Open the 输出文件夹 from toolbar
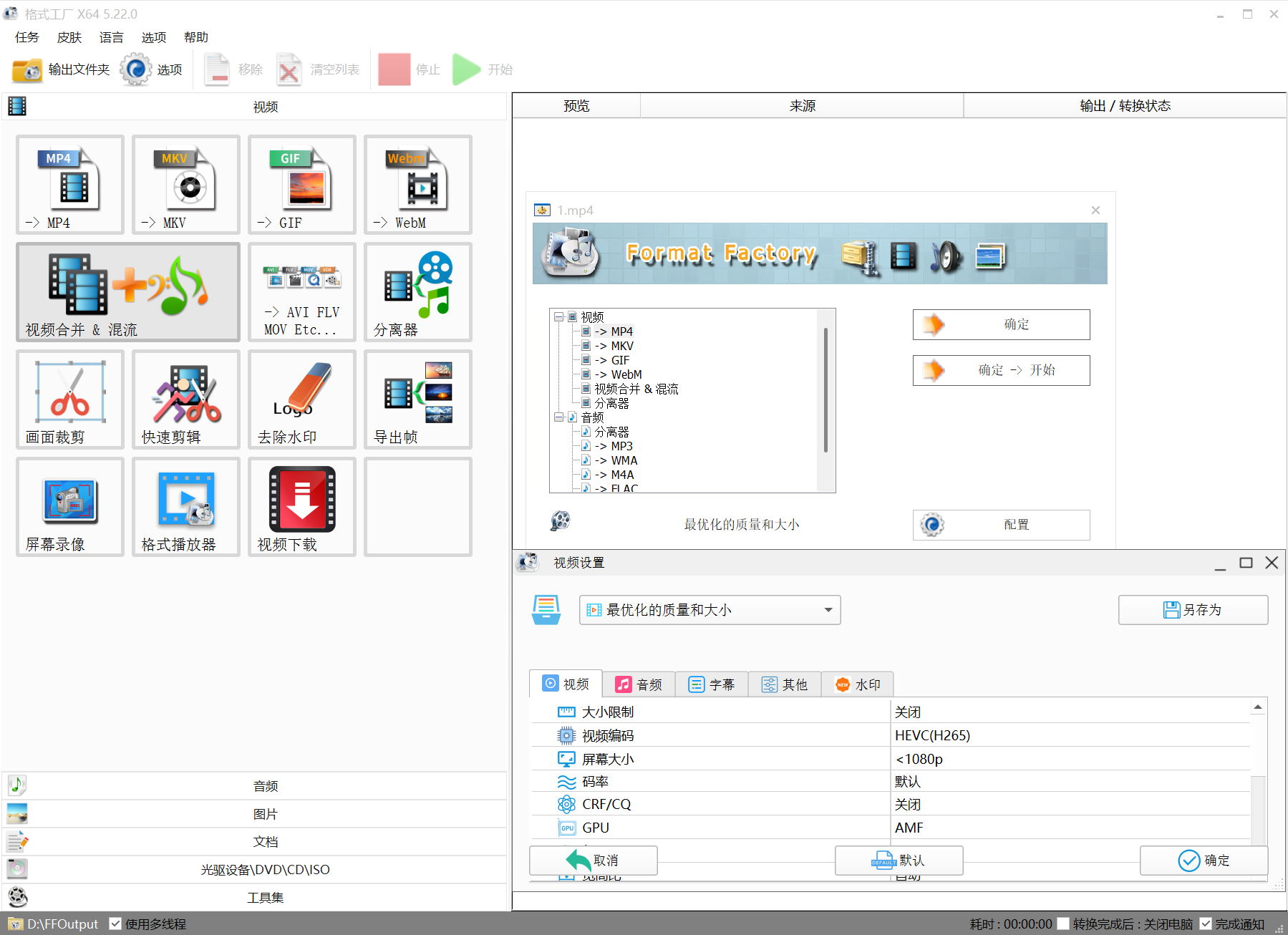Image resolution: width=1288 pixels, height=935 pixels. point(61,69)
